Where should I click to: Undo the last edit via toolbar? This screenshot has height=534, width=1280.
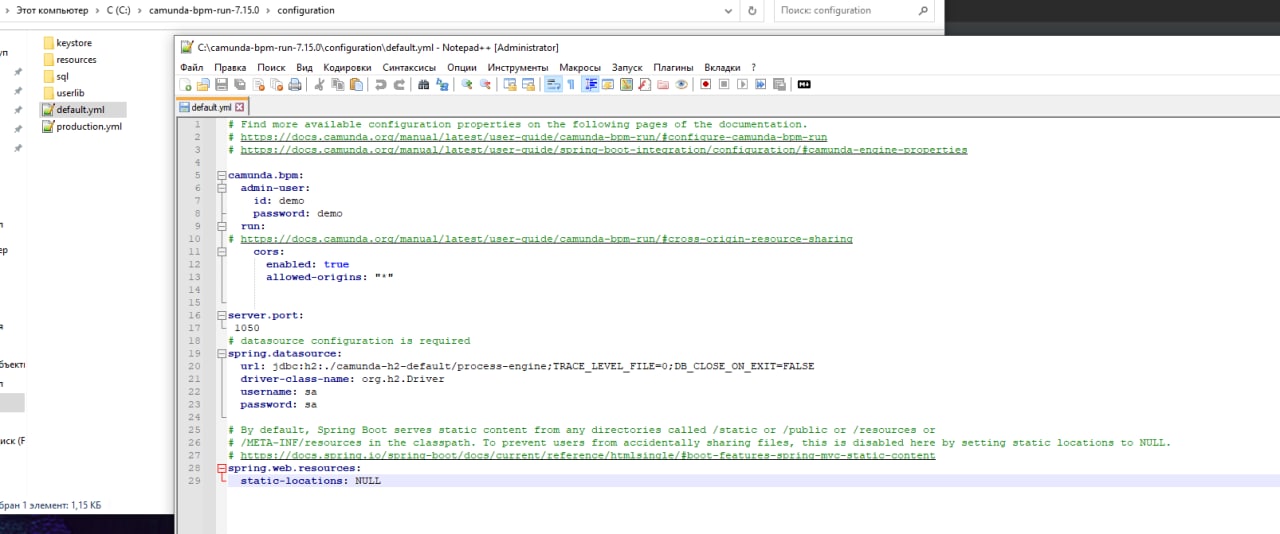coord(380,85)
